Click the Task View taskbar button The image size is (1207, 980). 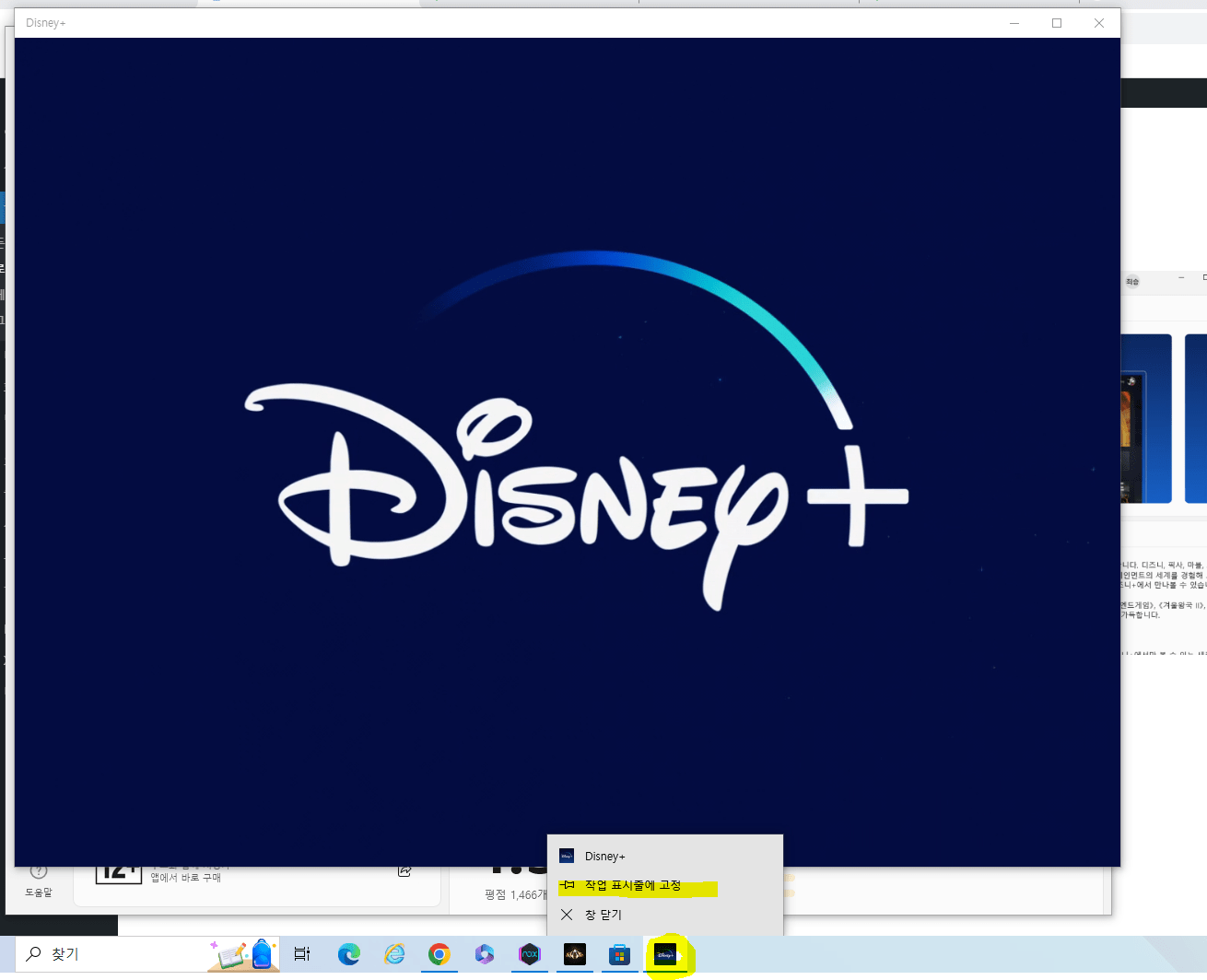[302, 955]
